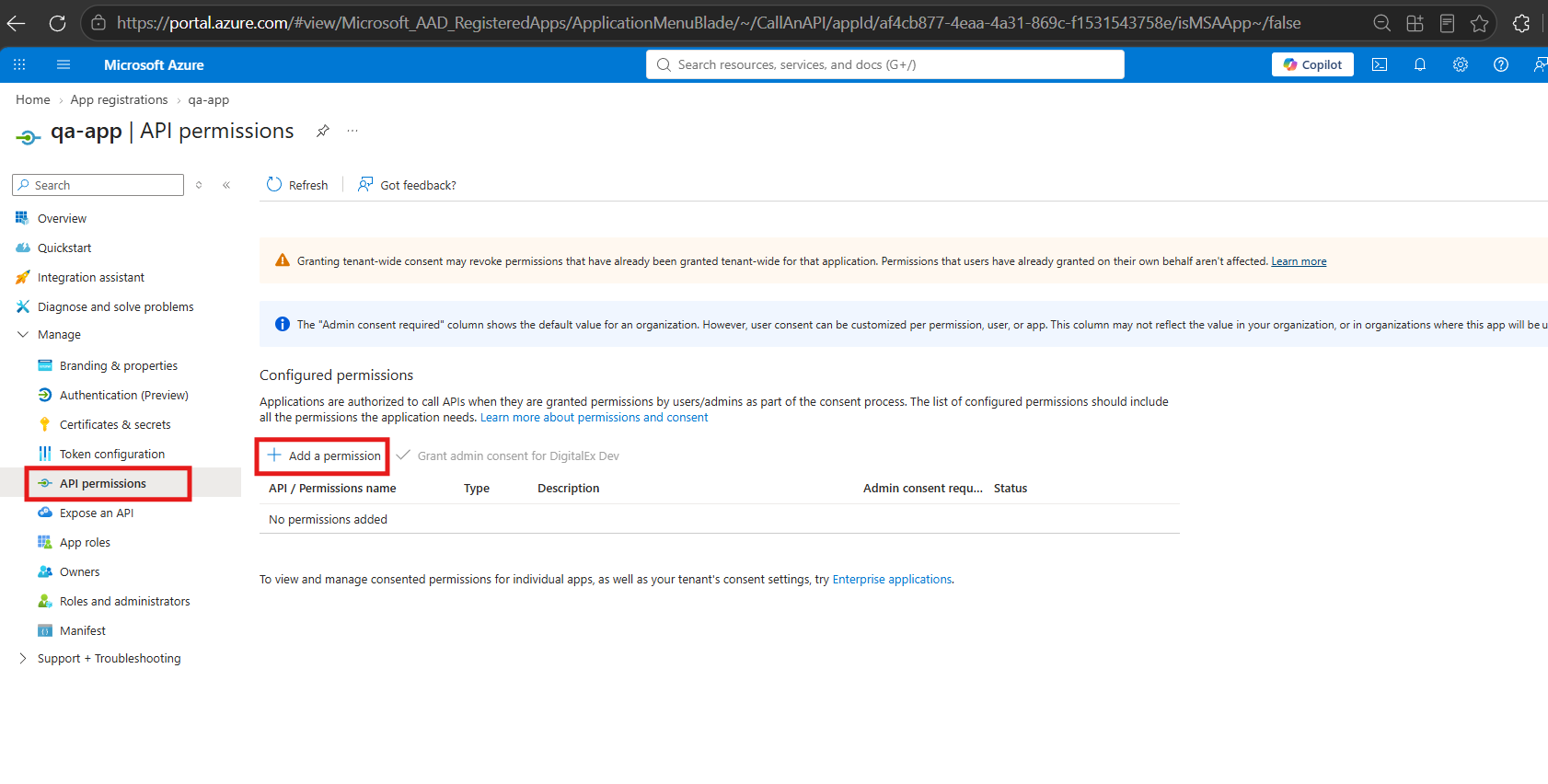This screenshot has width=1548, height=784.
Task: Click the Copilot button
Action: (x=1312, y=64)
